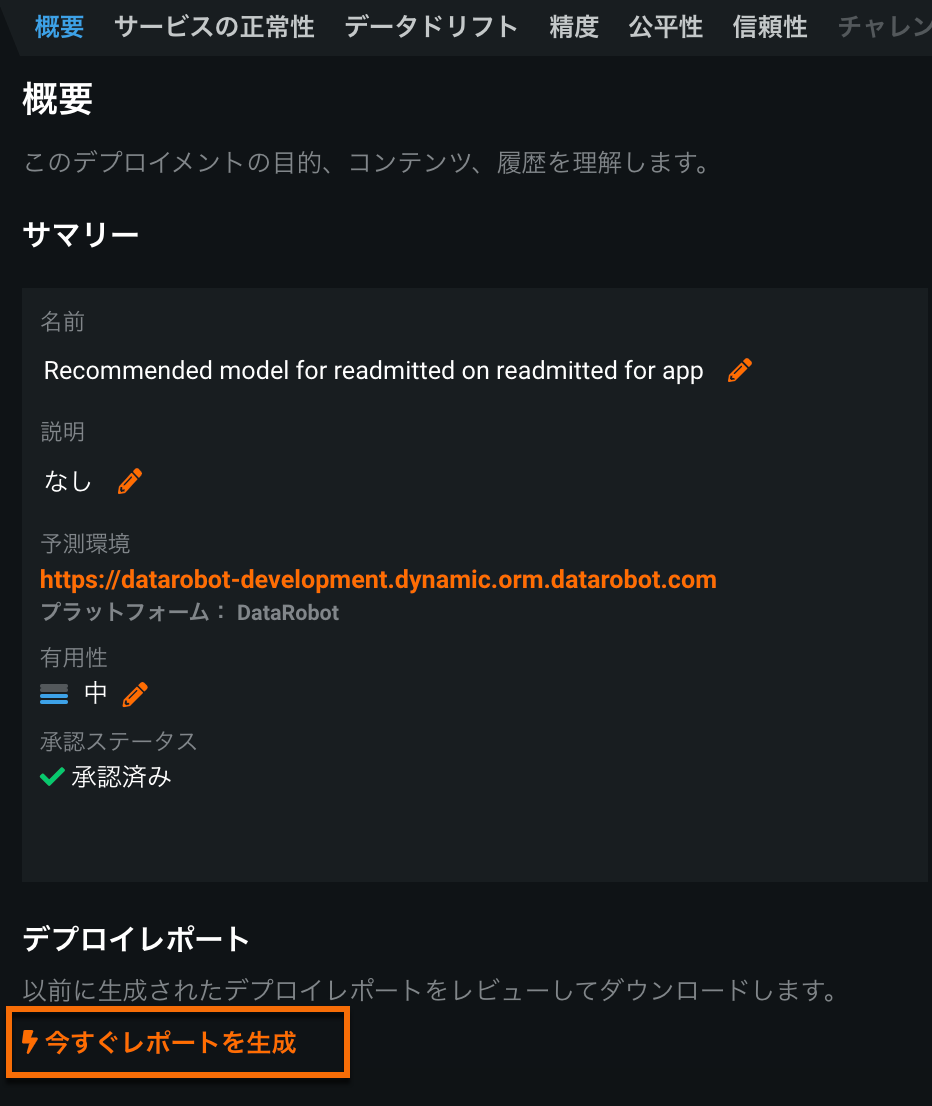Viewport: 932px width, 1106px height.
Task: Click the Recommended model deployment name text
Action: click(373, 371)
